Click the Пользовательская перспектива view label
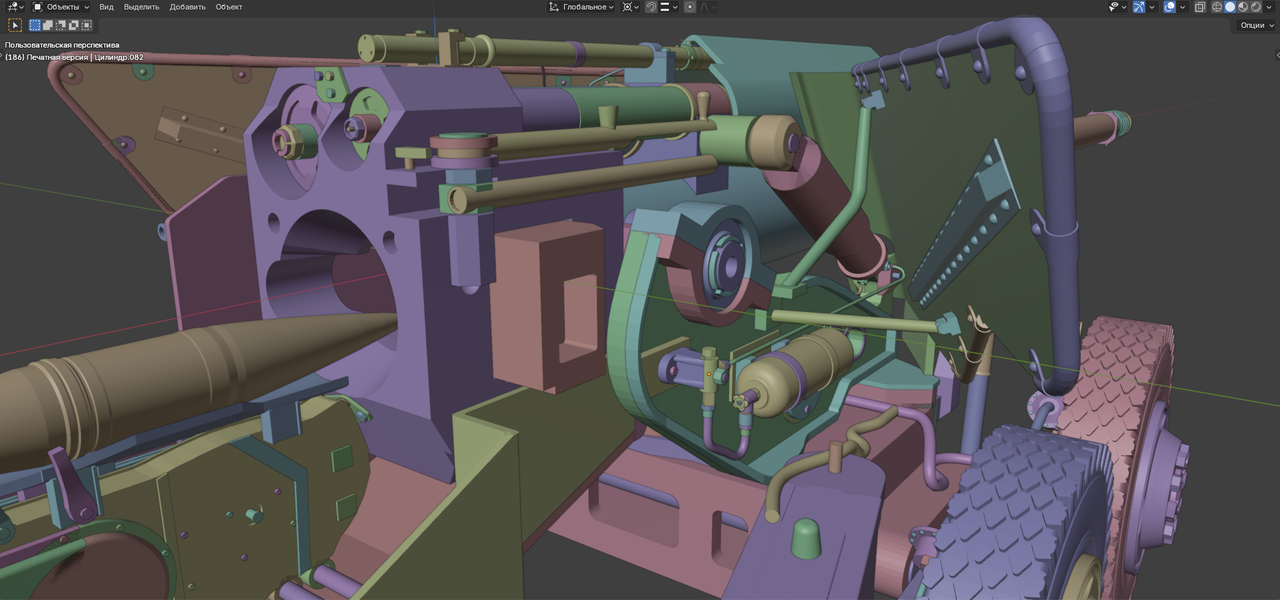 62,45
